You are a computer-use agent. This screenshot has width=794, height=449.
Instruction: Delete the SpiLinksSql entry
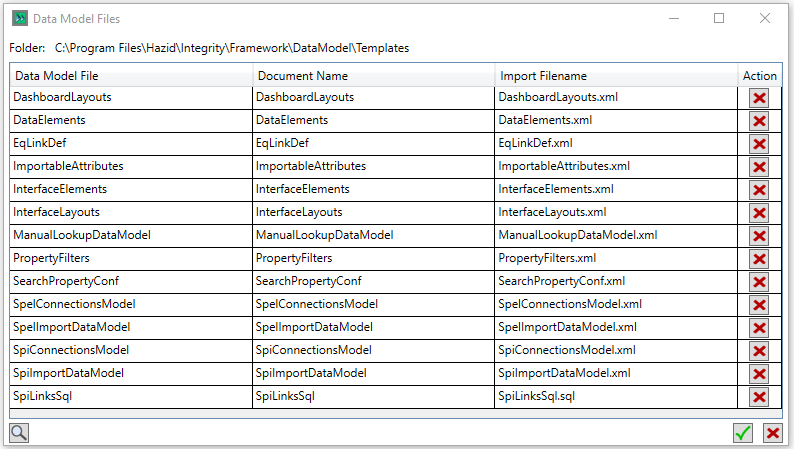pyautogui.click(x=759, y=397)
